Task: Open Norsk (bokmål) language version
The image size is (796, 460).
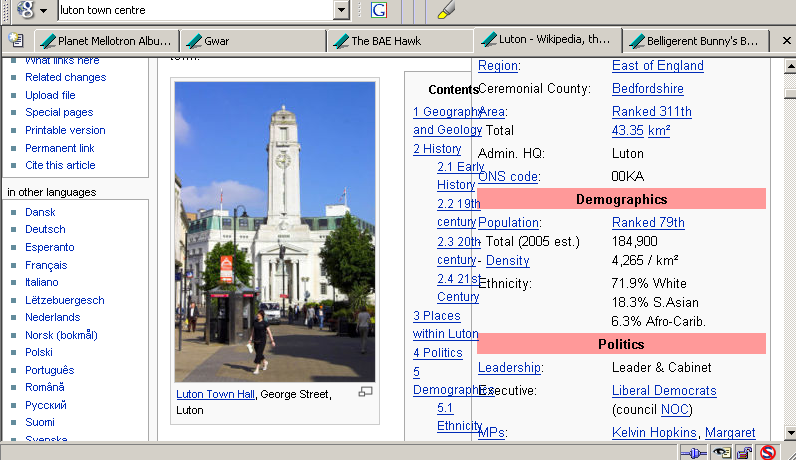Action: 61,335
